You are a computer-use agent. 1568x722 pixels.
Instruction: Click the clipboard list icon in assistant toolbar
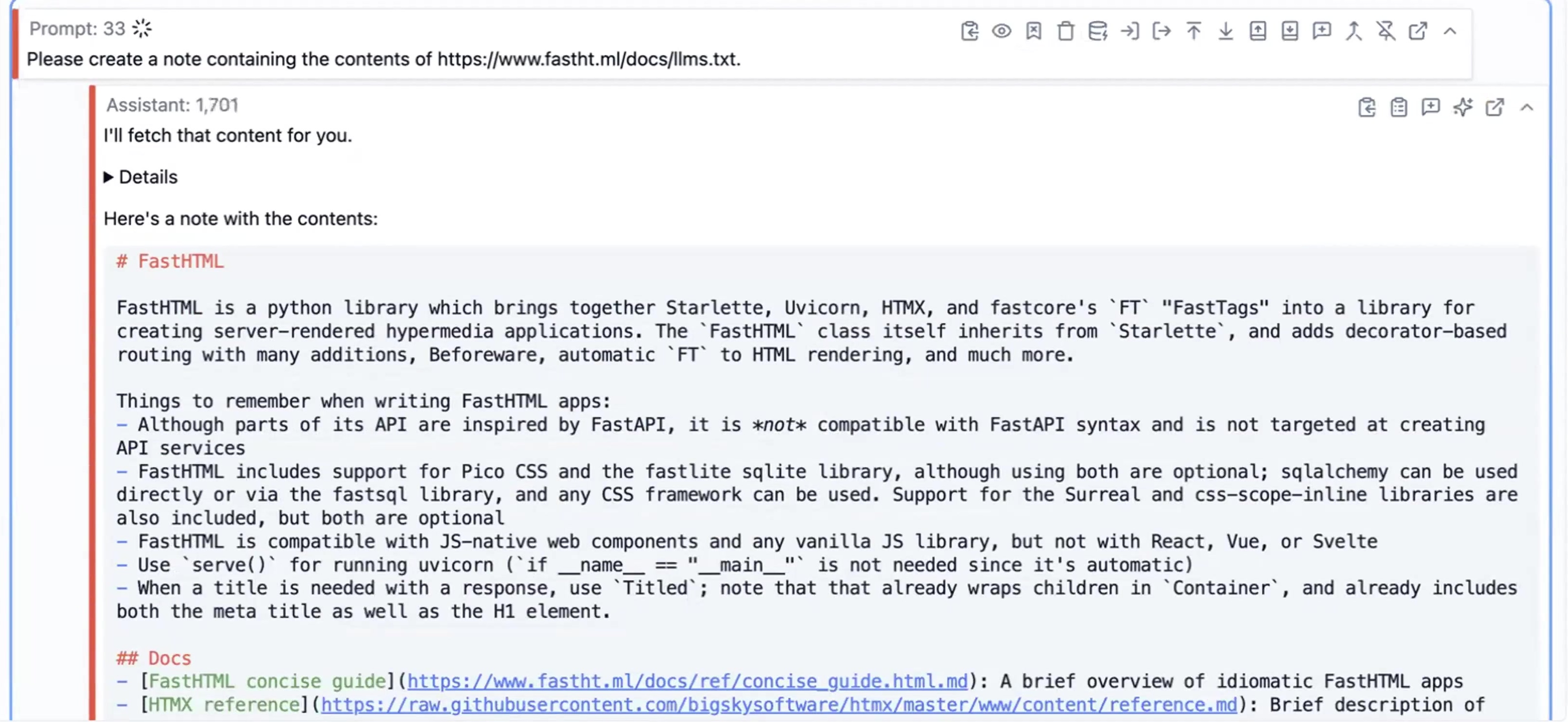[x=1399, y=107]
